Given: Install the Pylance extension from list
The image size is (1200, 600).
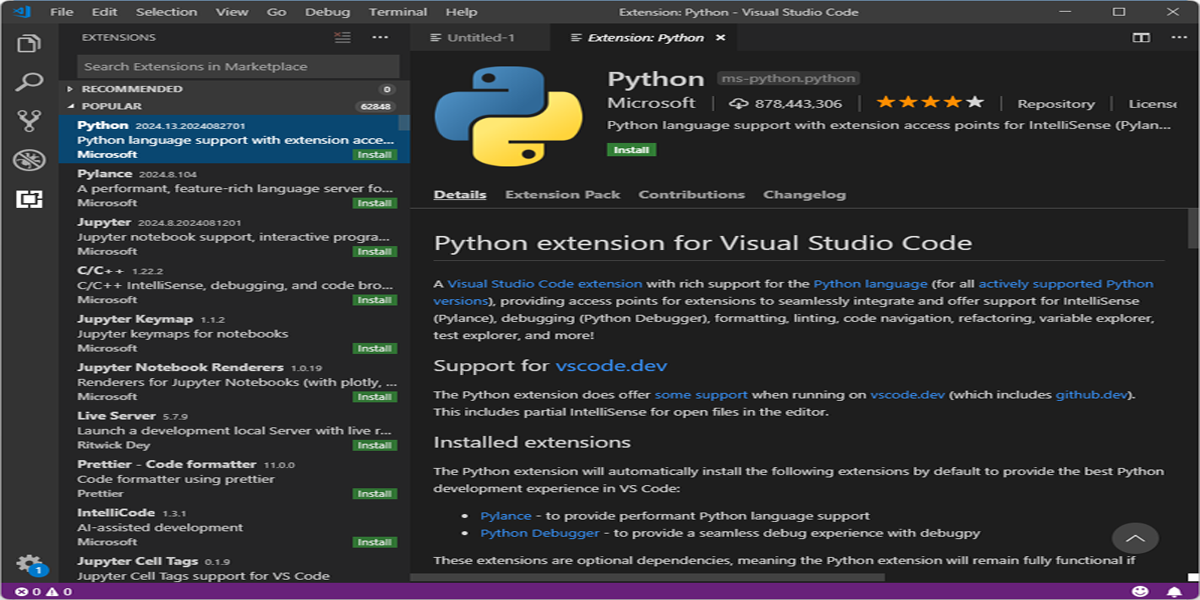Looking at the screenshot, I should [x=375, y=203].
